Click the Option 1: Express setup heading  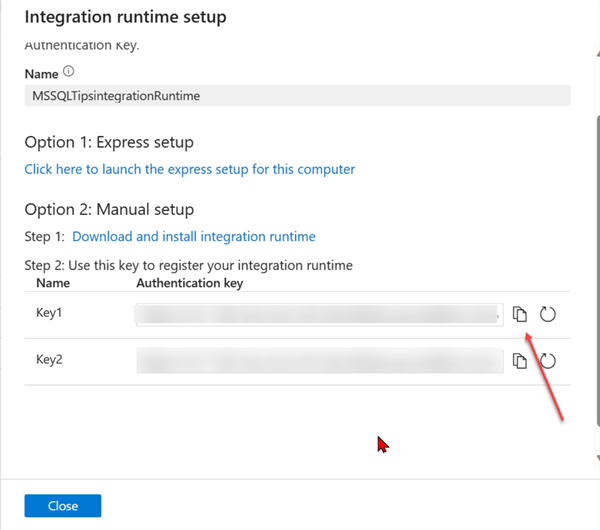click(109, 142)
